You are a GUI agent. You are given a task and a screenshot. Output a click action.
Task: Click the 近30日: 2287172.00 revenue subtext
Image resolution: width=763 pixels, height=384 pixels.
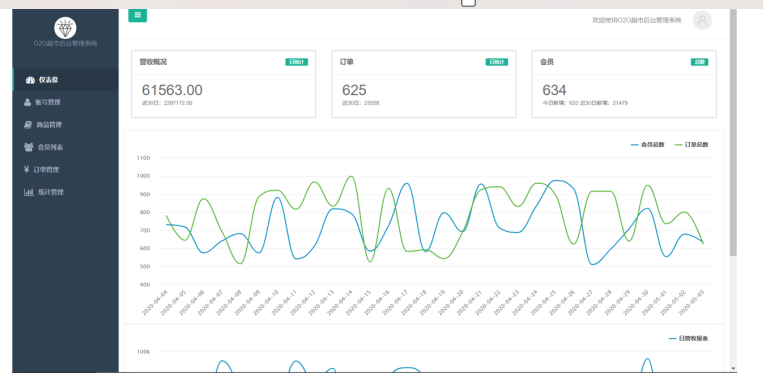[167, 103]
